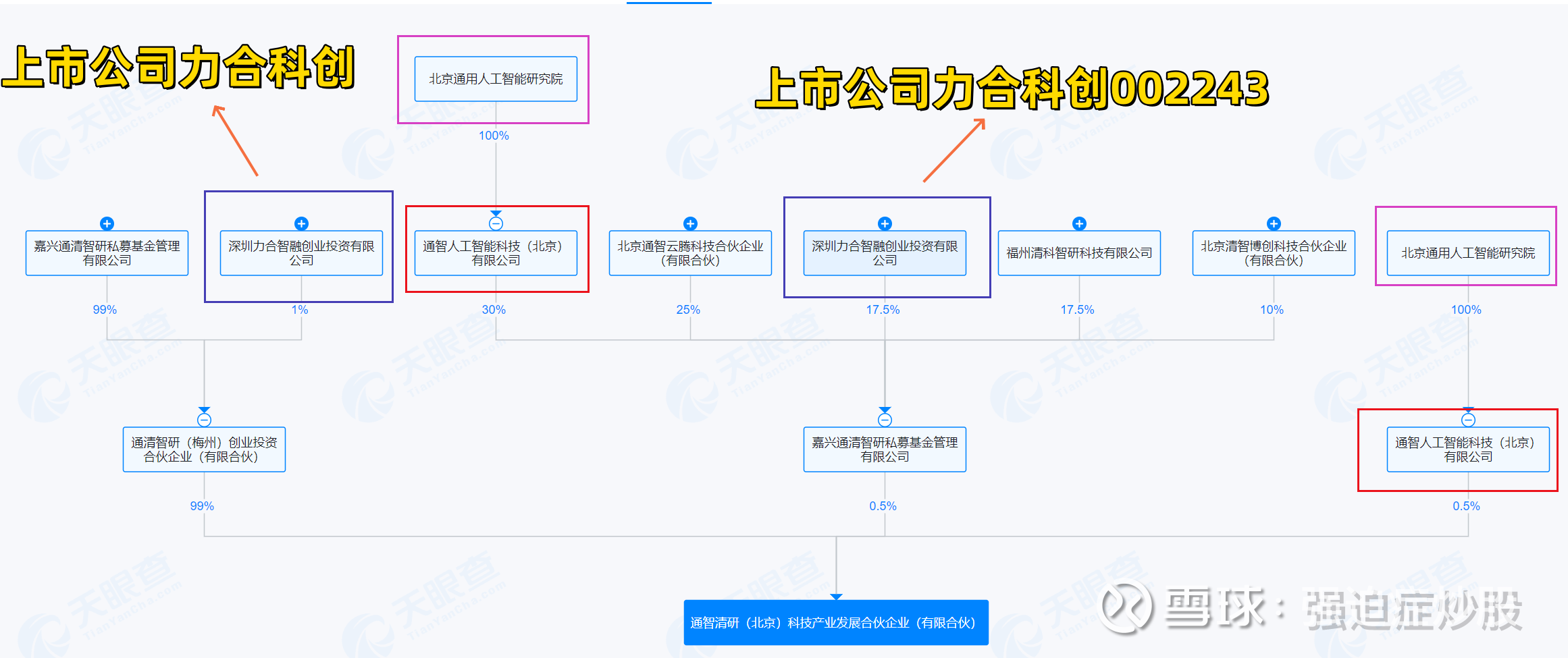The image size is (1568, 658).
Task: Expand 嘉兴通清智研私募基金 node holding 99%
Action: click(107, 223)
